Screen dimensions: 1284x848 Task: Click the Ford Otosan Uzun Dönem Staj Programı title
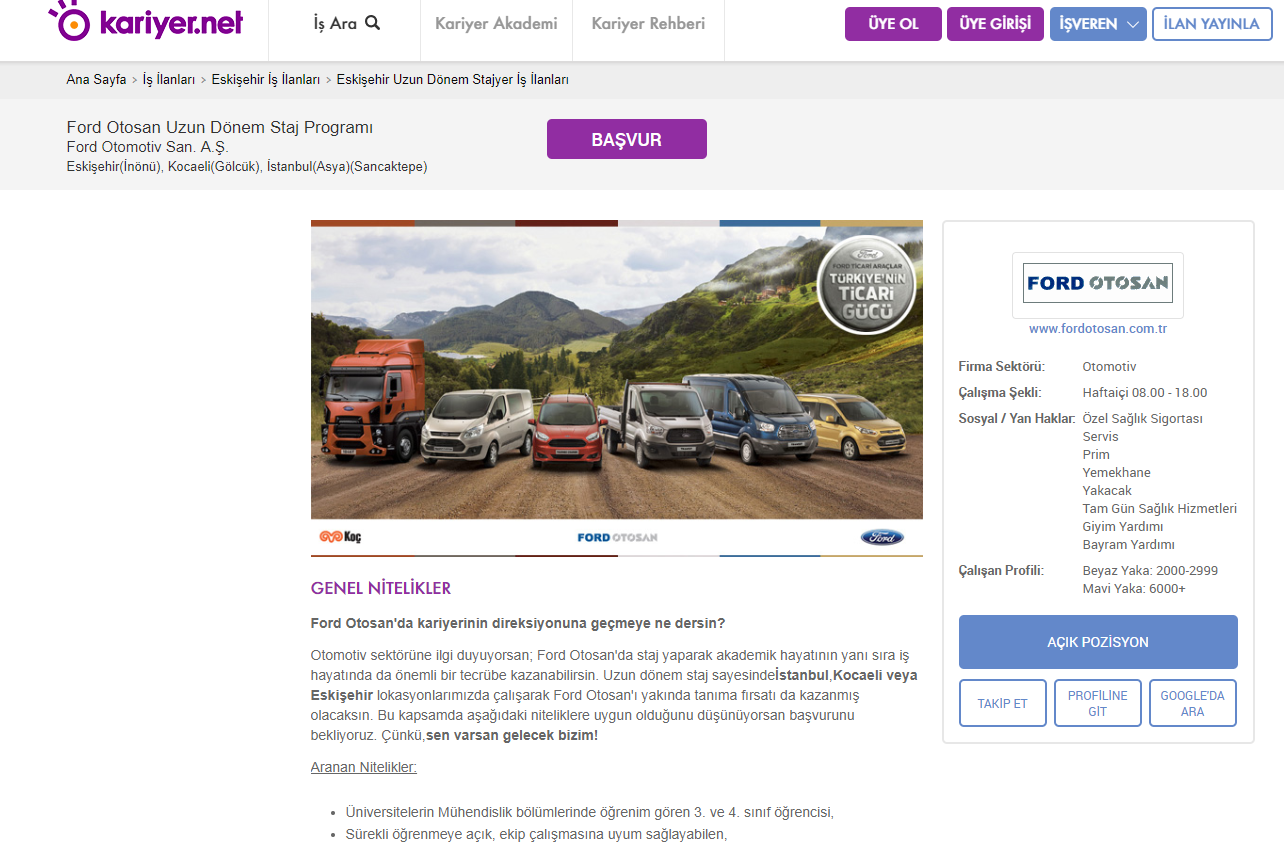(220, 127)
